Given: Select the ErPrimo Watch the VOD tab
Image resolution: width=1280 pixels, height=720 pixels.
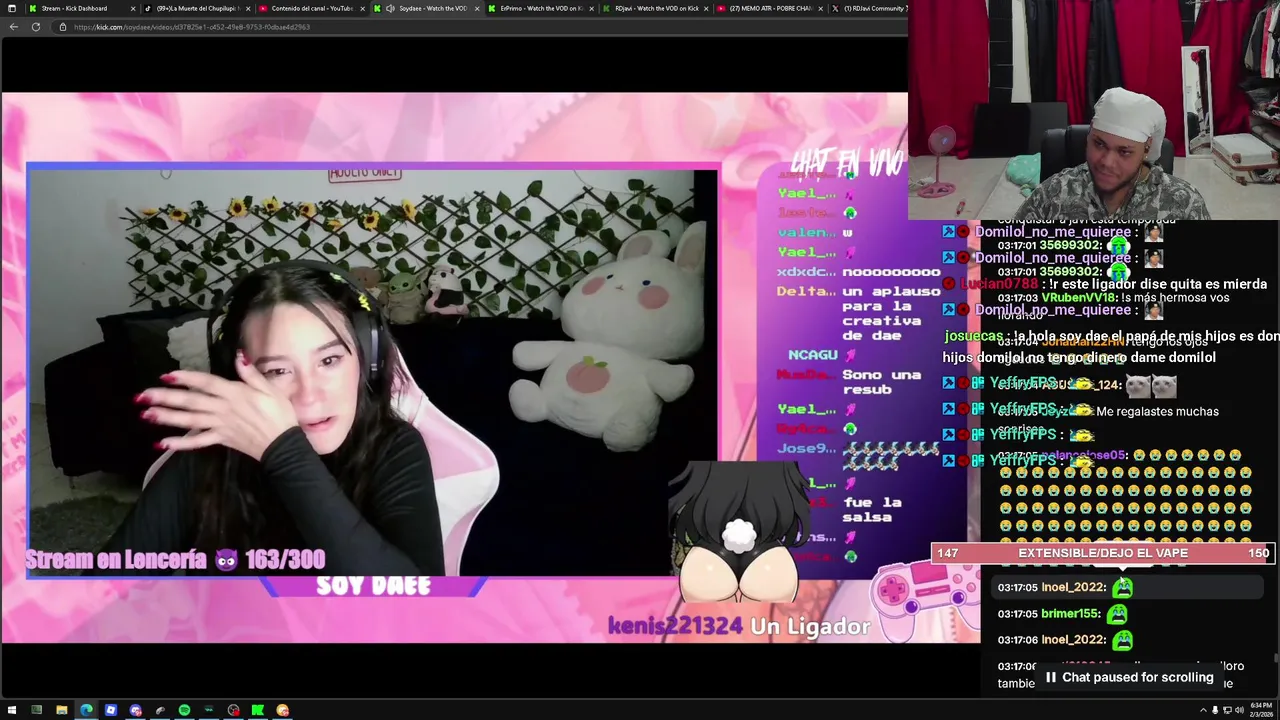Looking at the screenshot, I should pos(540,8).
